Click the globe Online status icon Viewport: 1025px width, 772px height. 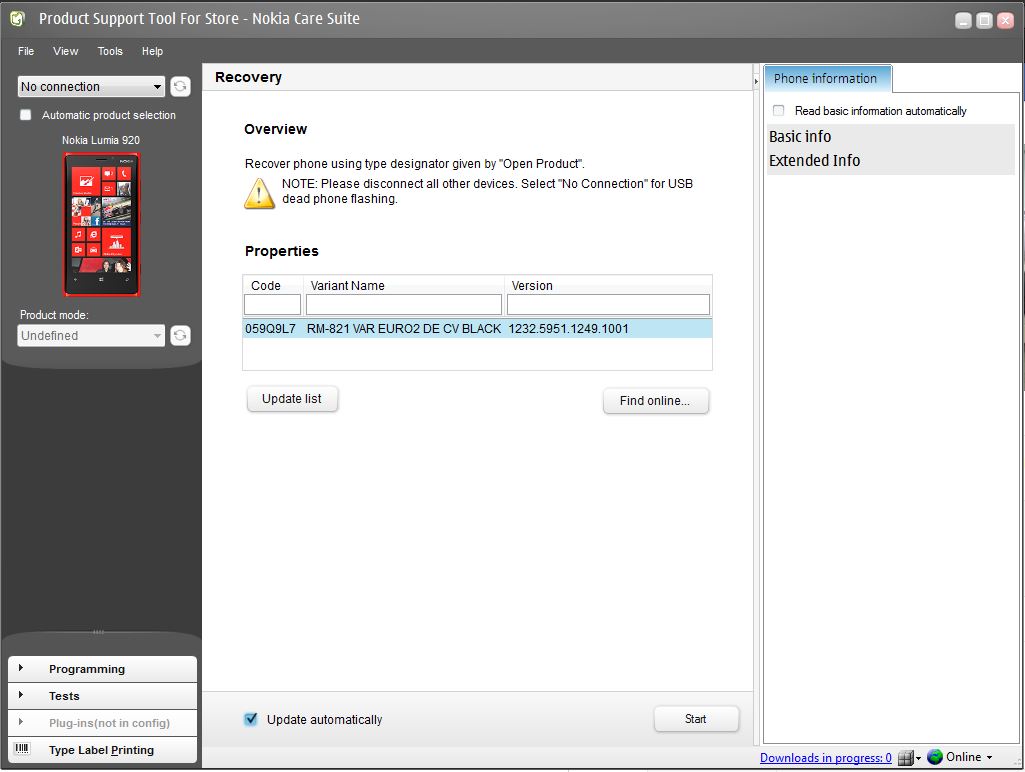[x=935, y=757]
